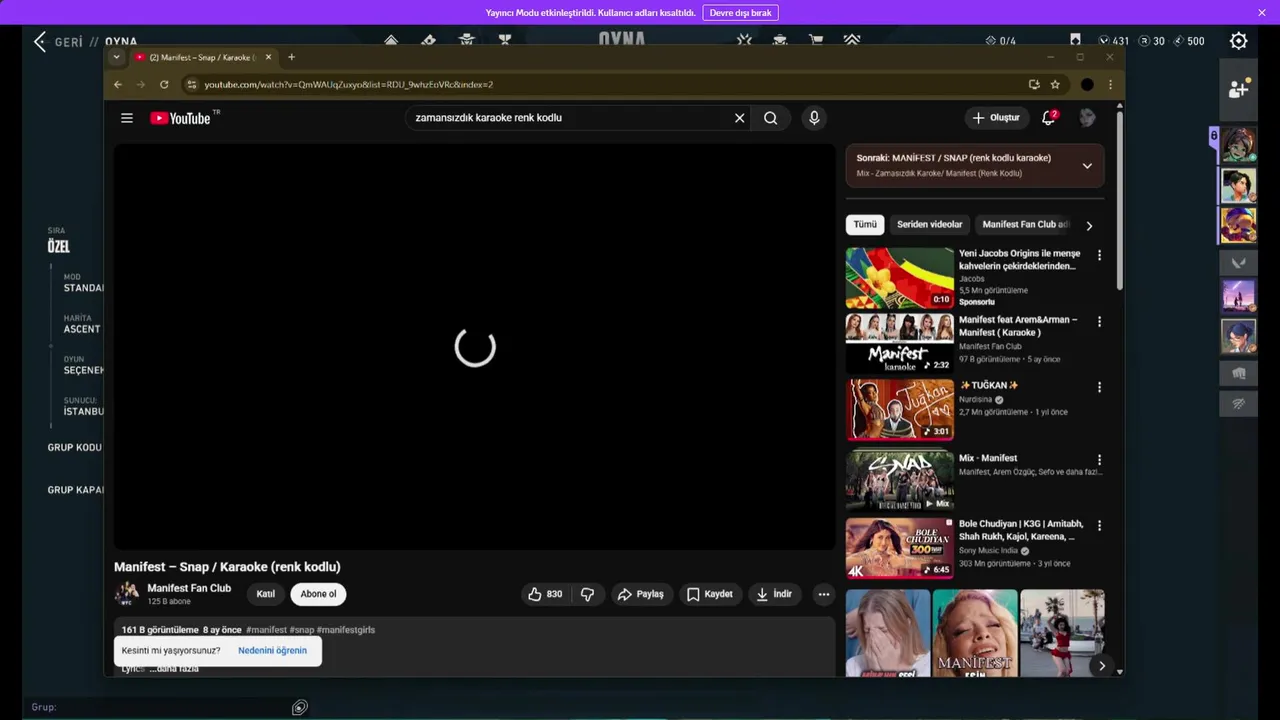Click the loading video player area
1280x720 pixels.
coord(474,347)
